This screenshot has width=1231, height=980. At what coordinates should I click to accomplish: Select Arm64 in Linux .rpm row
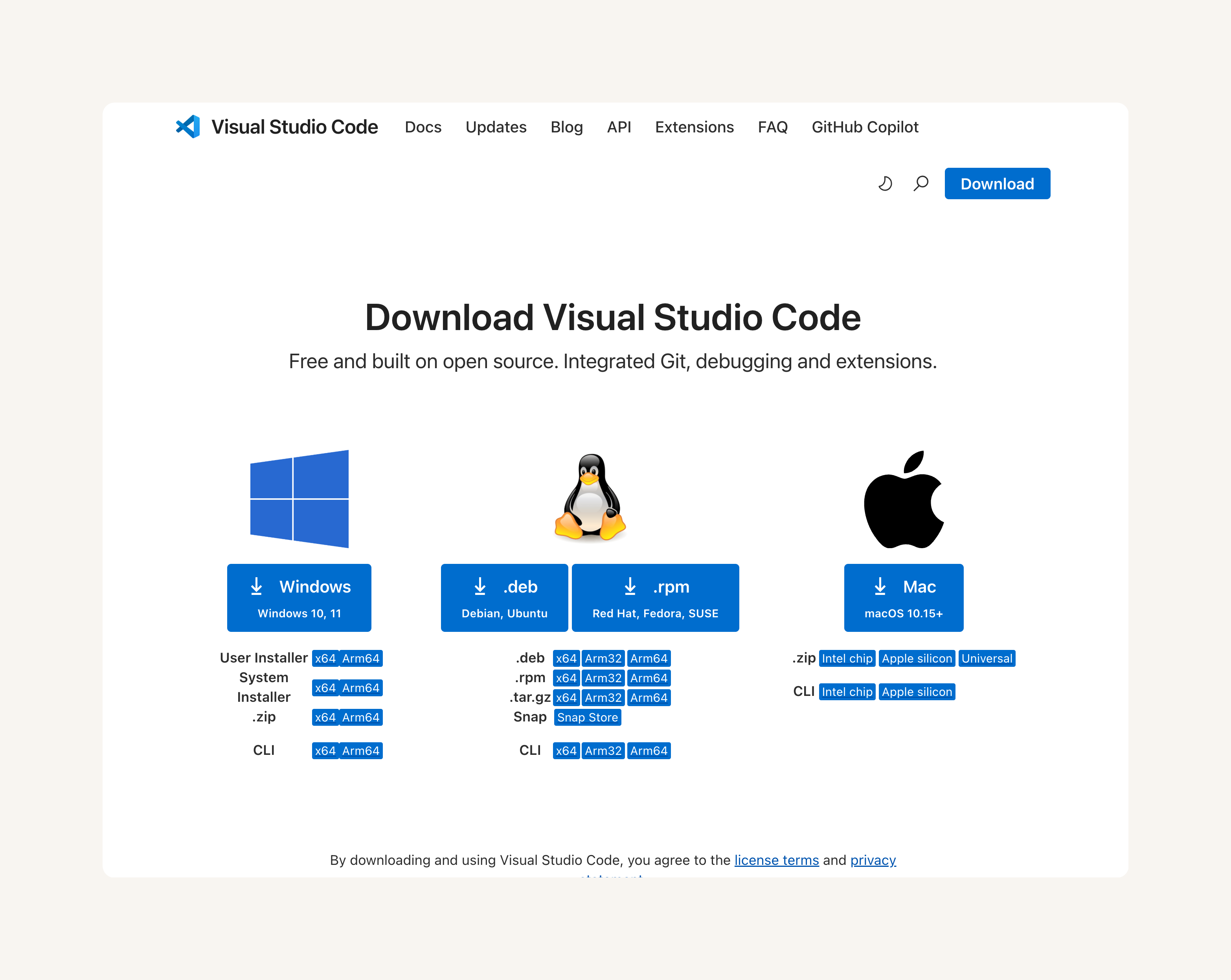(x=649, y=678)
